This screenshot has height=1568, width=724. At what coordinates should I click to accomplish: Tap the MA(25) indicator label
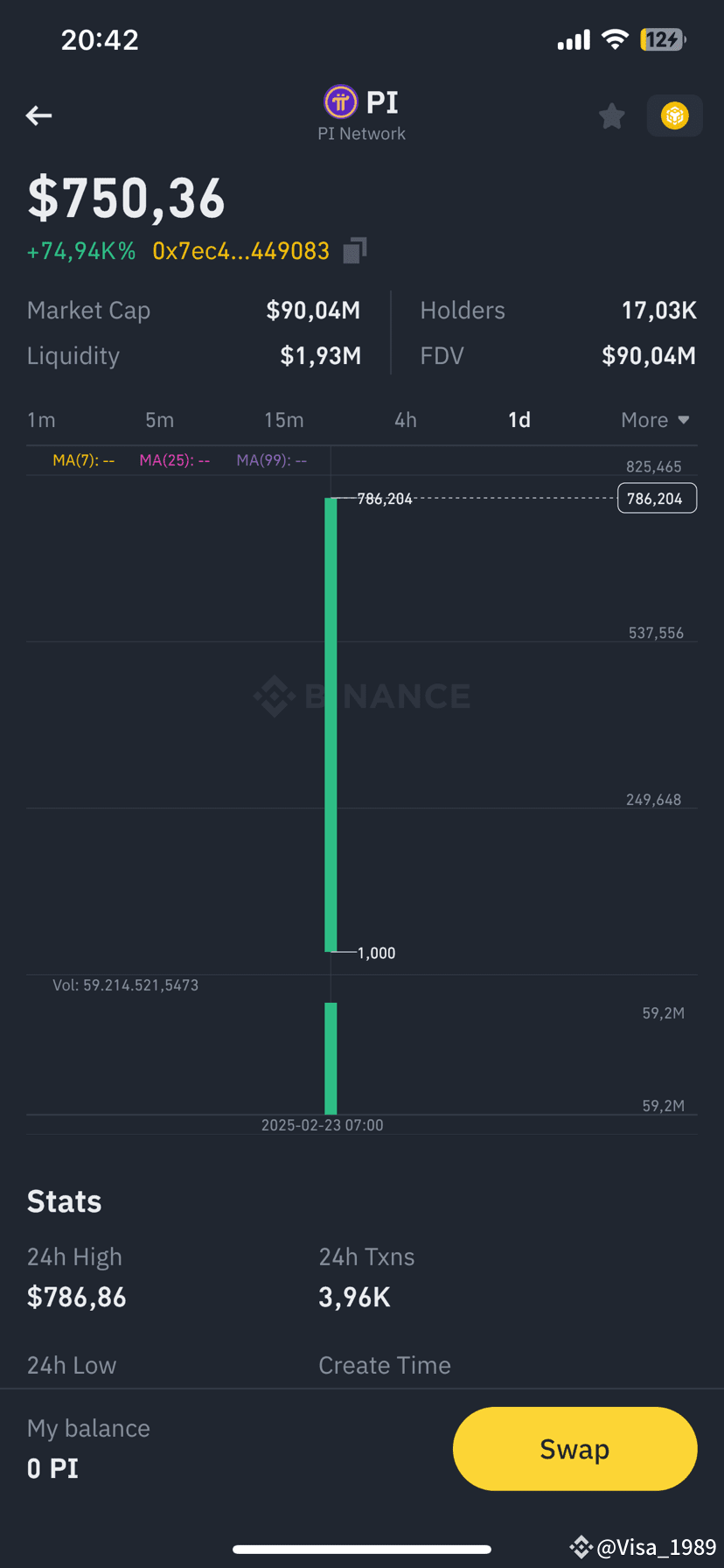[175, 460]
